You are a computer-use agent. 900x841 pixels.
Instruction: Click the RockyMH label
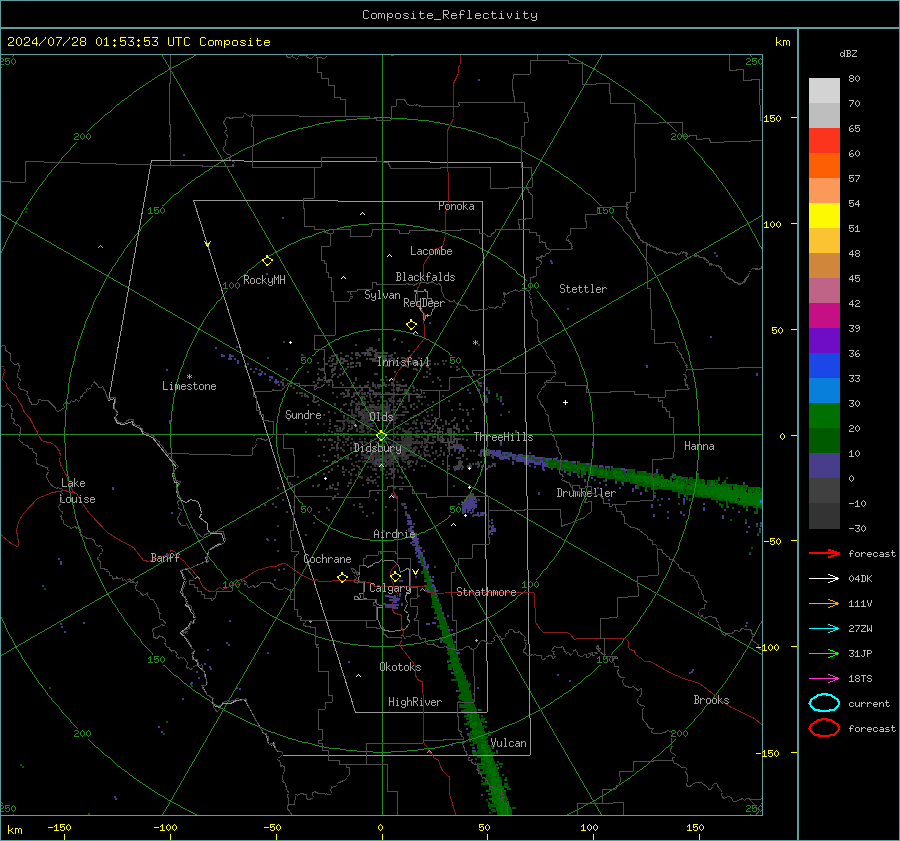pos(264,280)
